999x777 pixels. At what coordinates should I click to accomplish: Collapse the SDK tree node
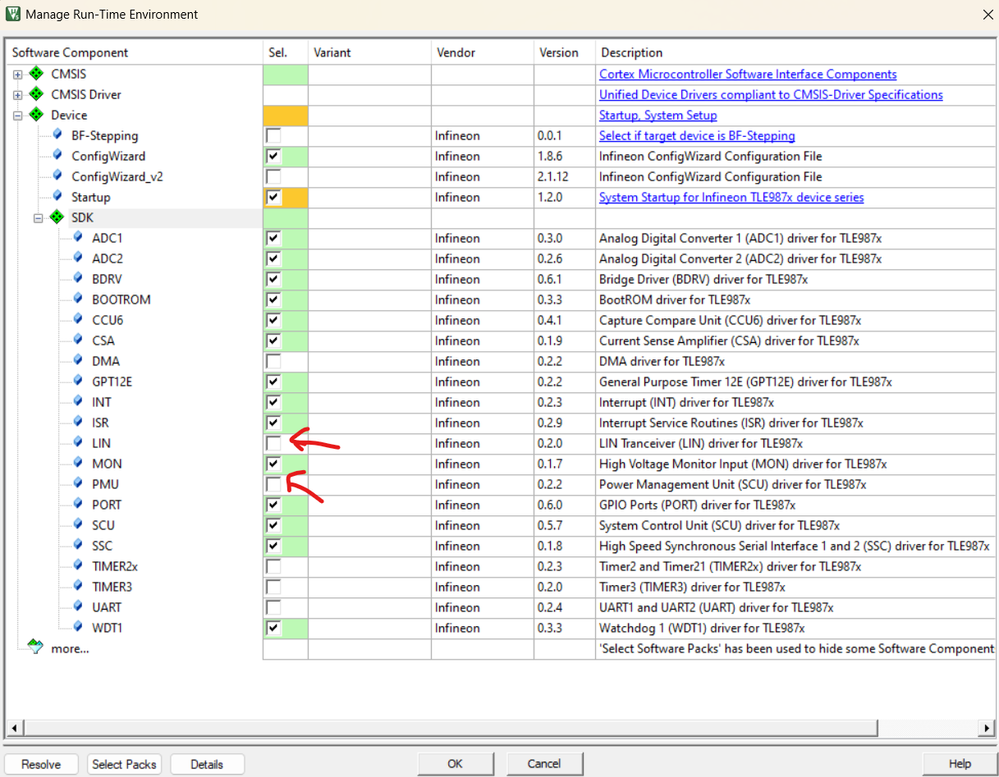[x=38, y=217]
